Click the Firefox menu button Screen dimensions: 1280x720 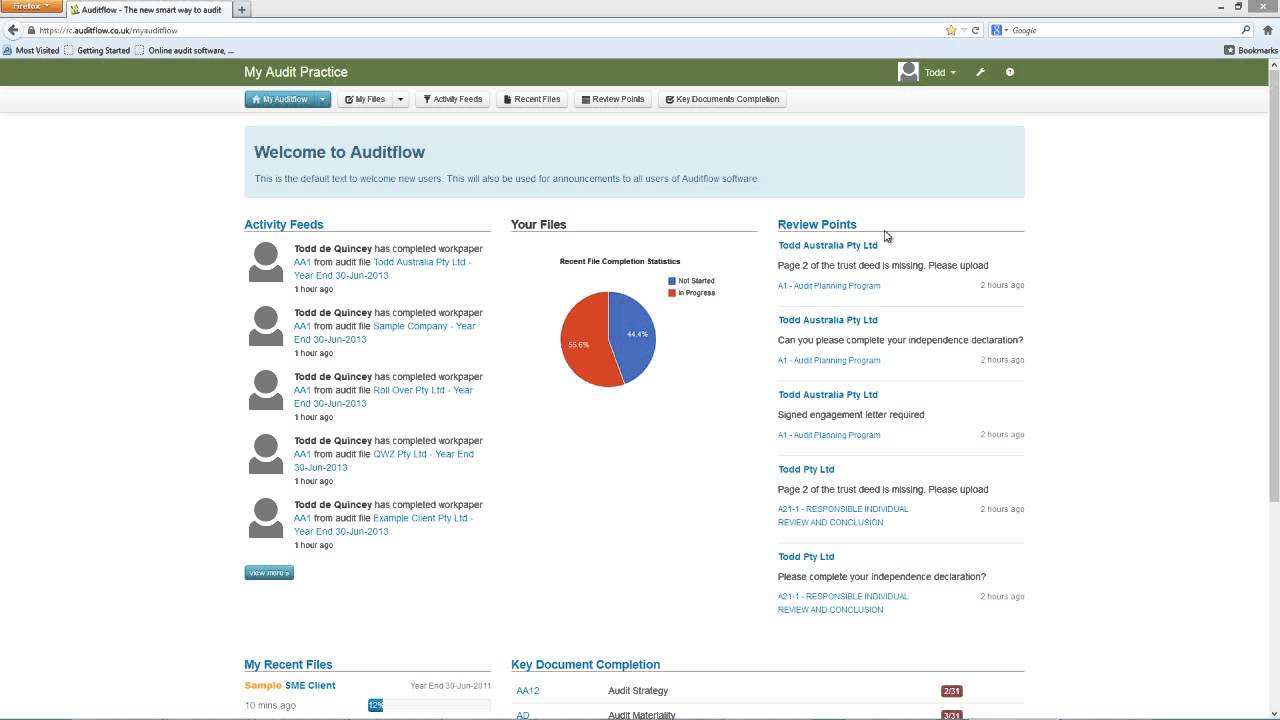click(x=31, y=6)
